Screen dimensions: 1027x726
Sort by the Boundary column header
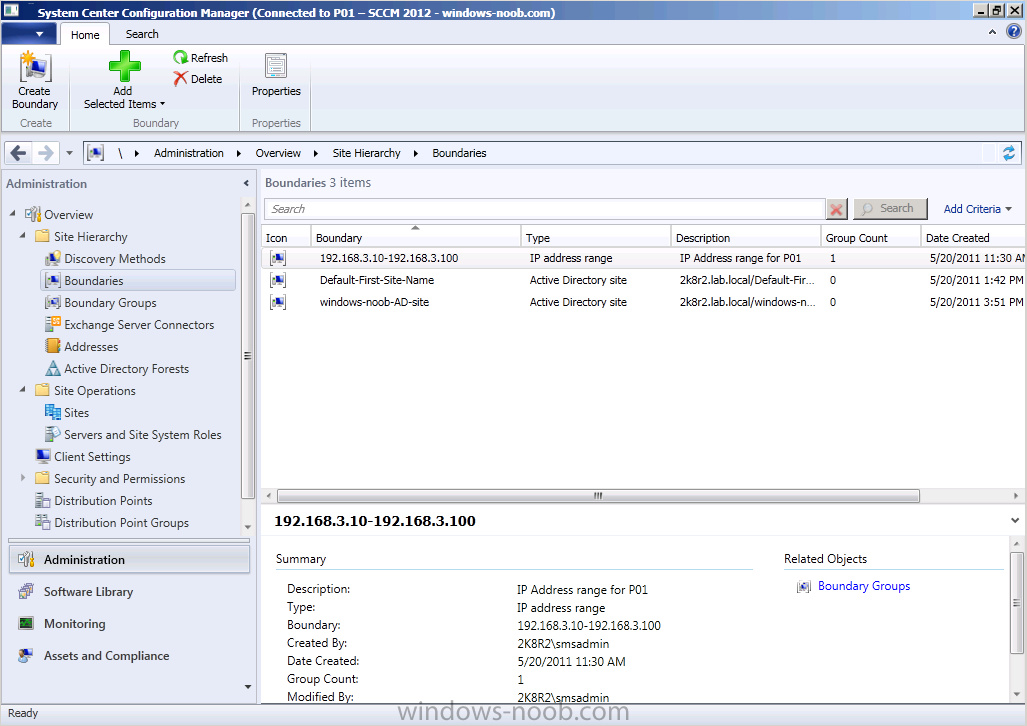(x=416, y=237)
